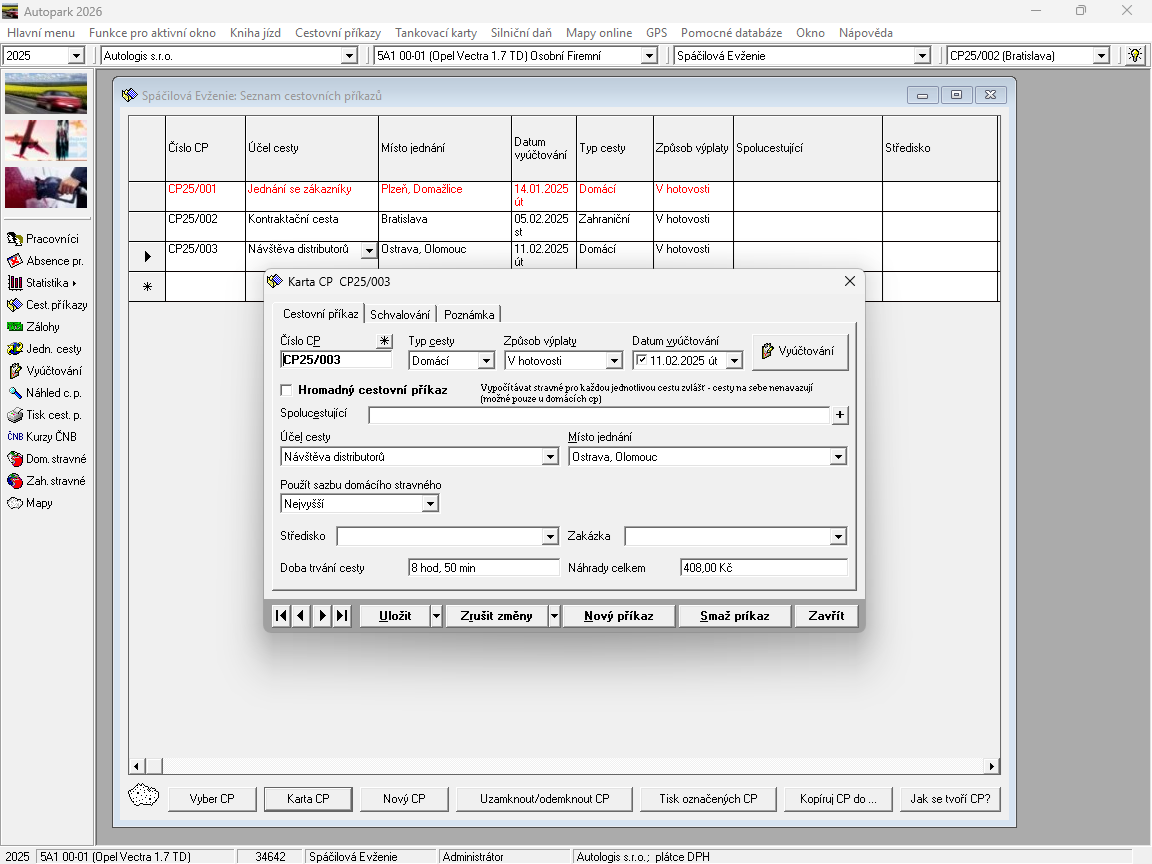This screenshot has height=864, width=1152.
Task: Expand the Typ cesty dropdown
Action: [486, 361]
